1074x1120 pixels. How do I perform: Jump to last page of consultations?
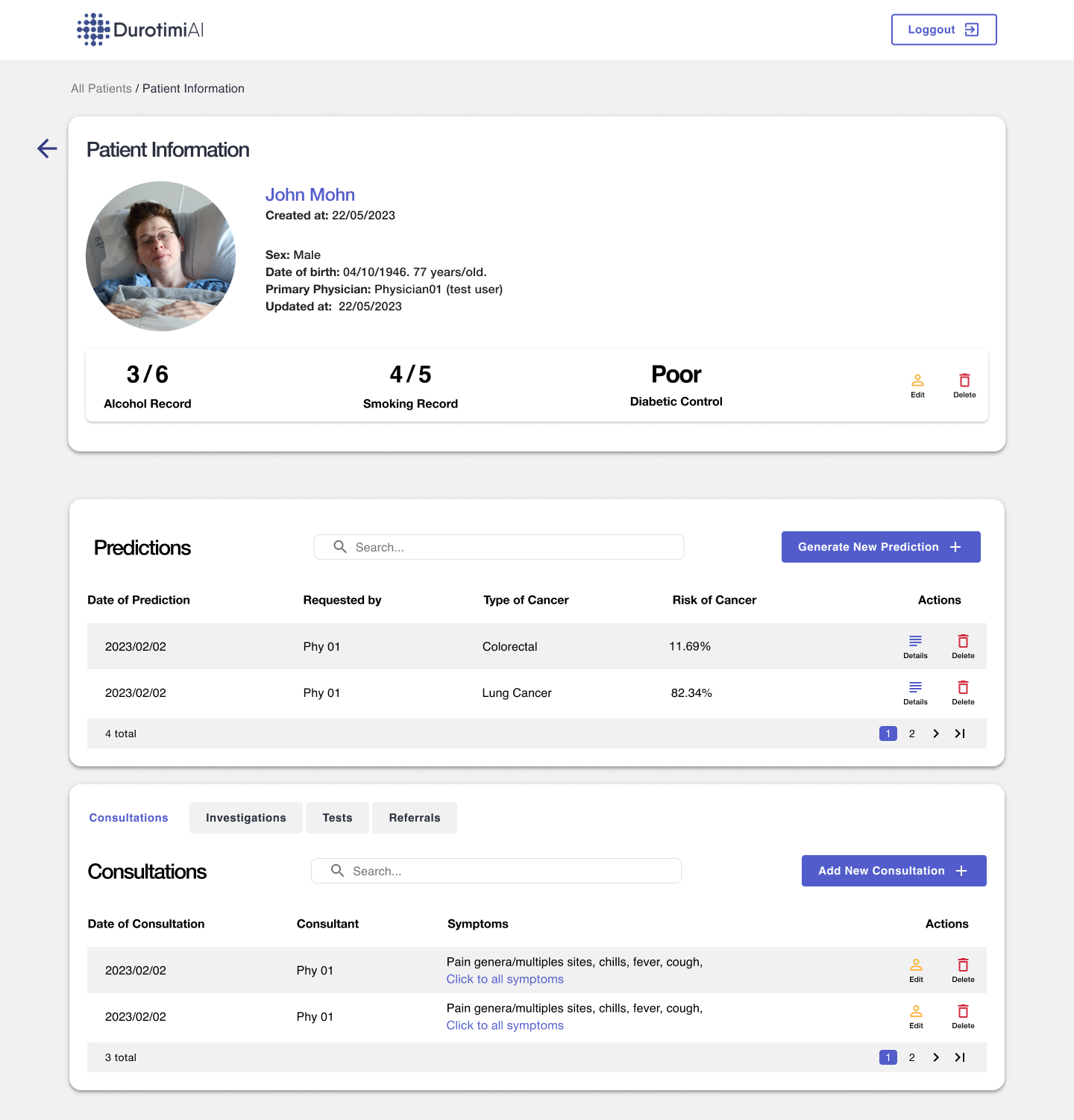(x=960, y=1057)
